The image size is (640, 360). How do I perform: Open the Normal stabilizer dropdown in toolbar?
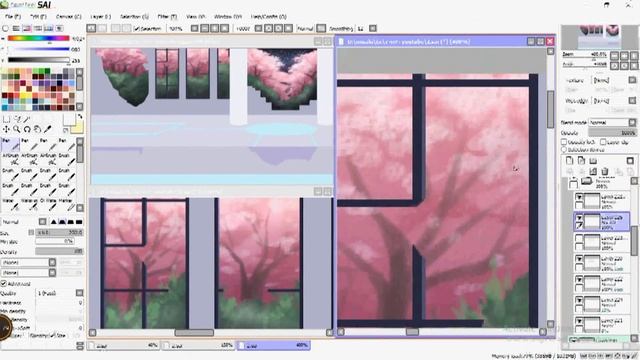tap(321, 28)
